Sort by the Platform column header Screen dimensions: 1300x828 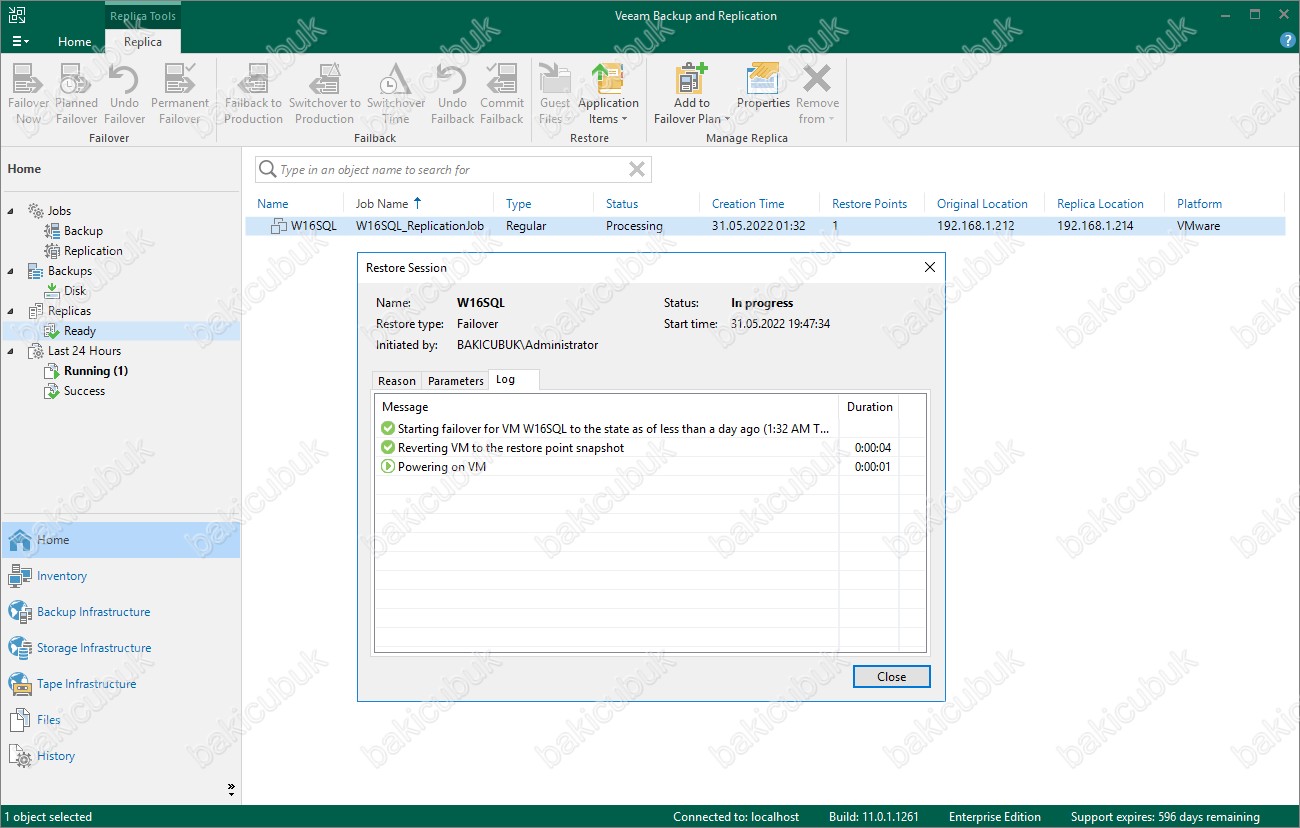(1199, 204)
